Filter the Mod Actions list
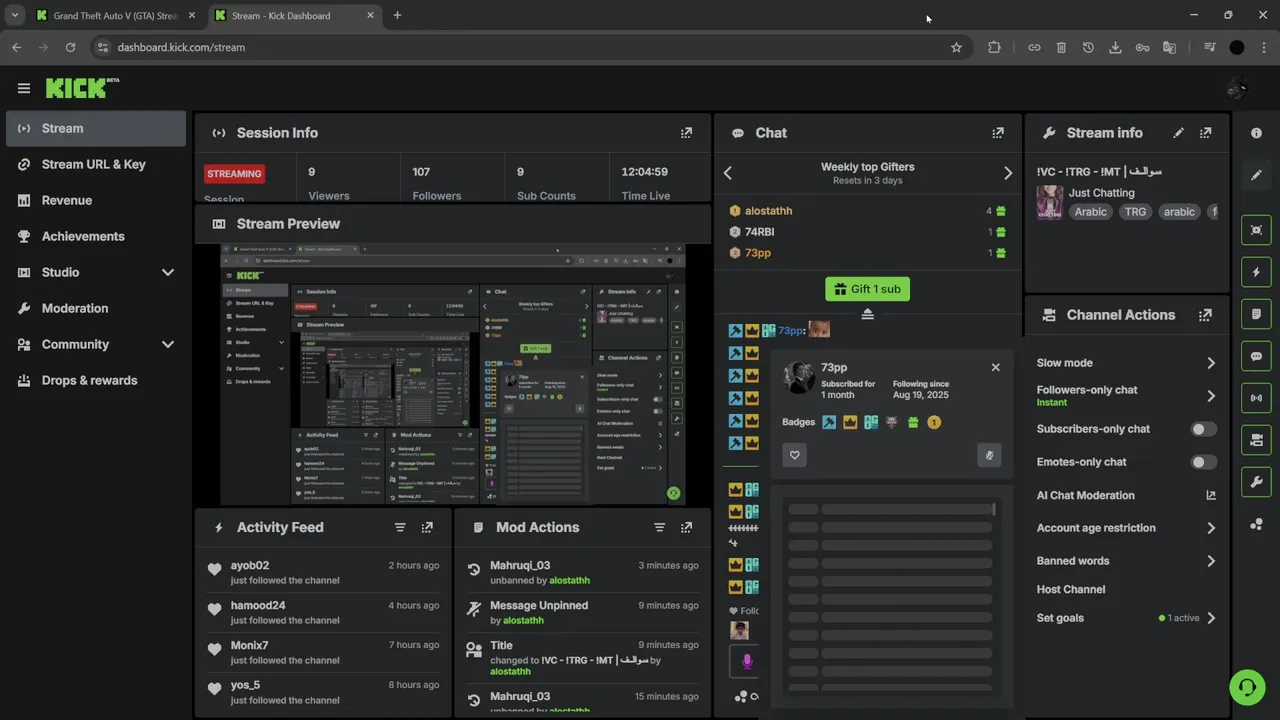 coord(659,527)
